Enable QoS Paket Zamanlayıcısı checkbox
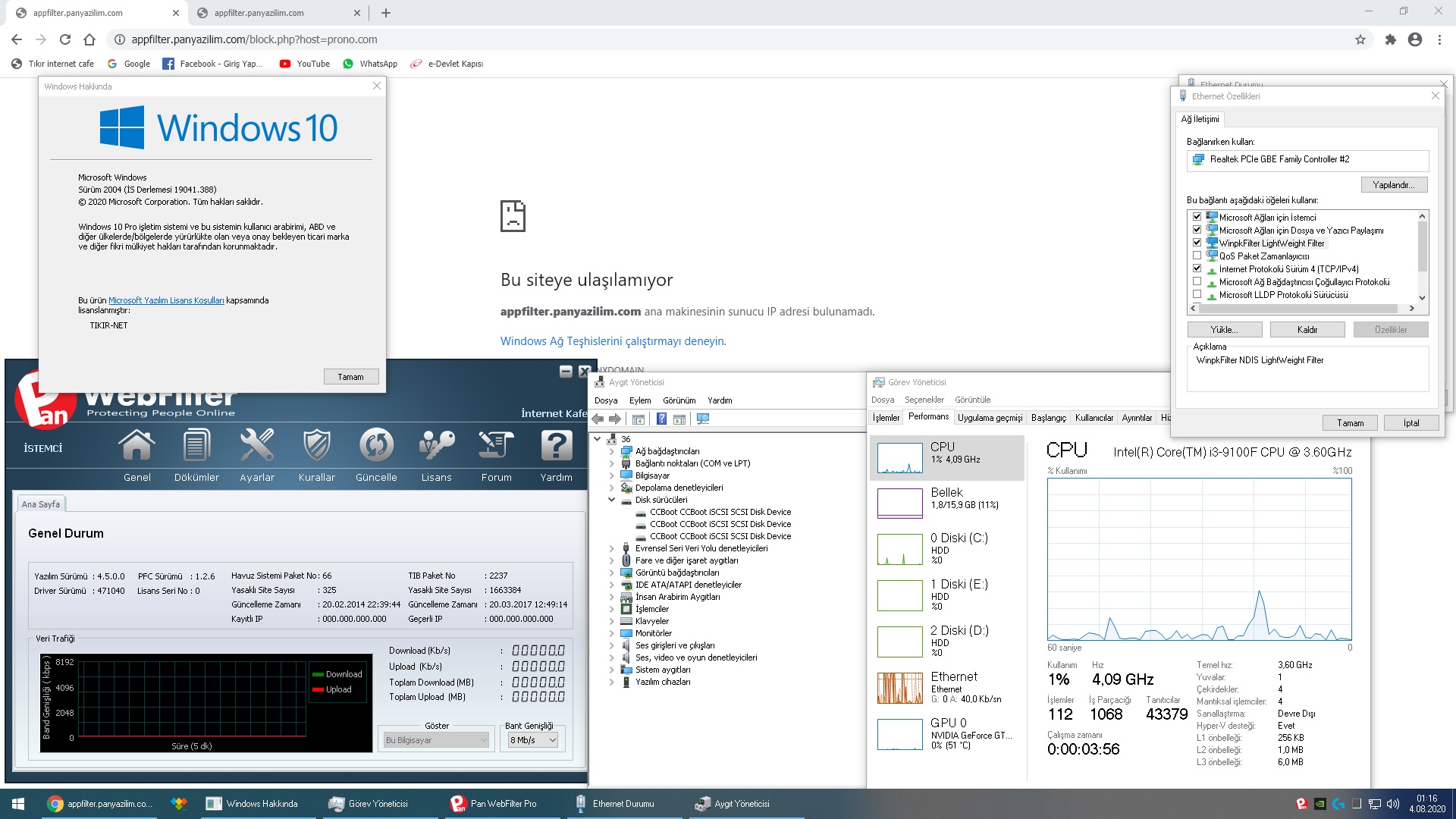The image size is (1456, 819). click(1197, 256)
